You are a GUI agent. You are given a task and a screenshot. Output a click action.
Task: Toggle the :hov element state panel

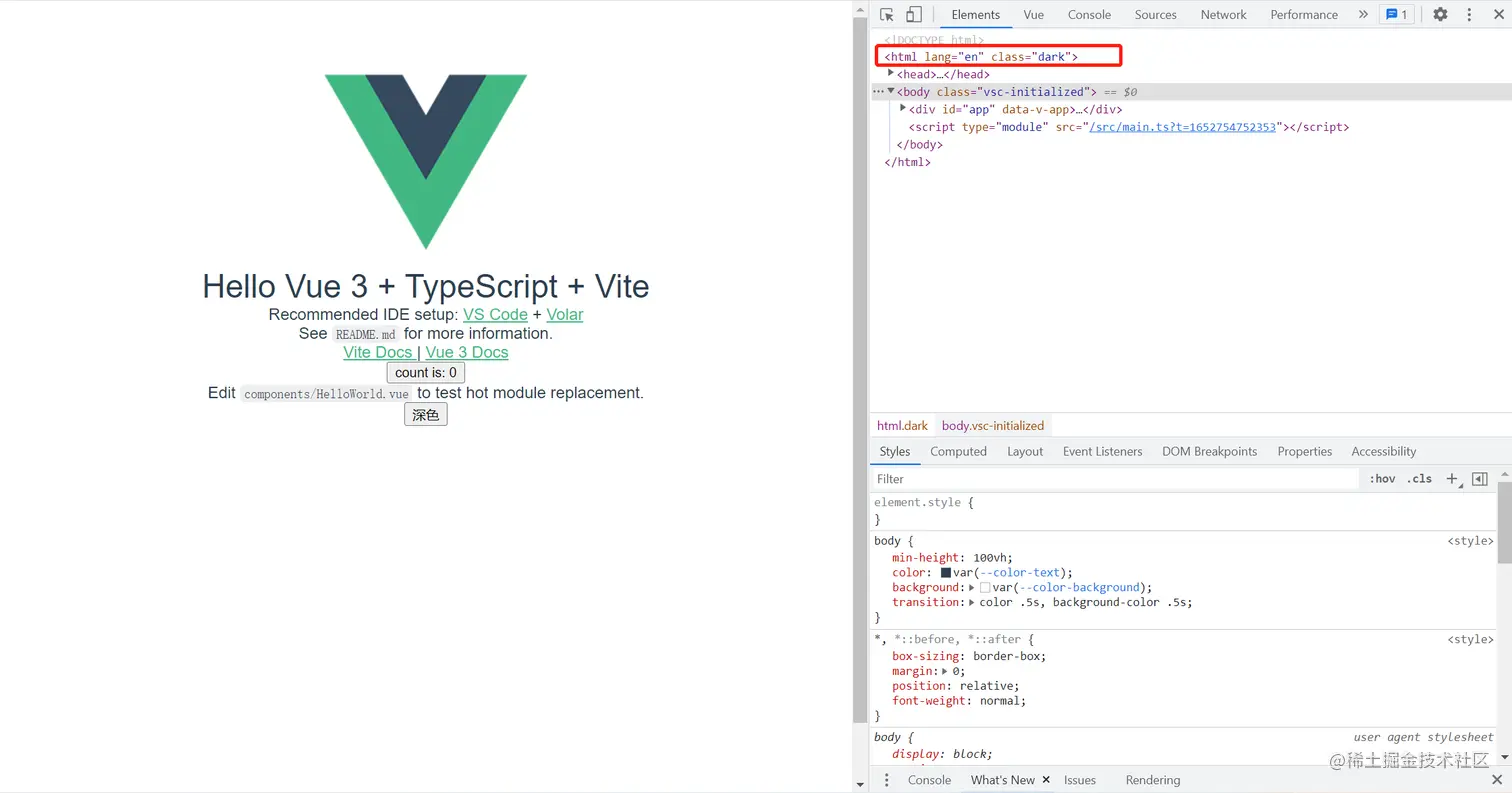click(1382, 479)
